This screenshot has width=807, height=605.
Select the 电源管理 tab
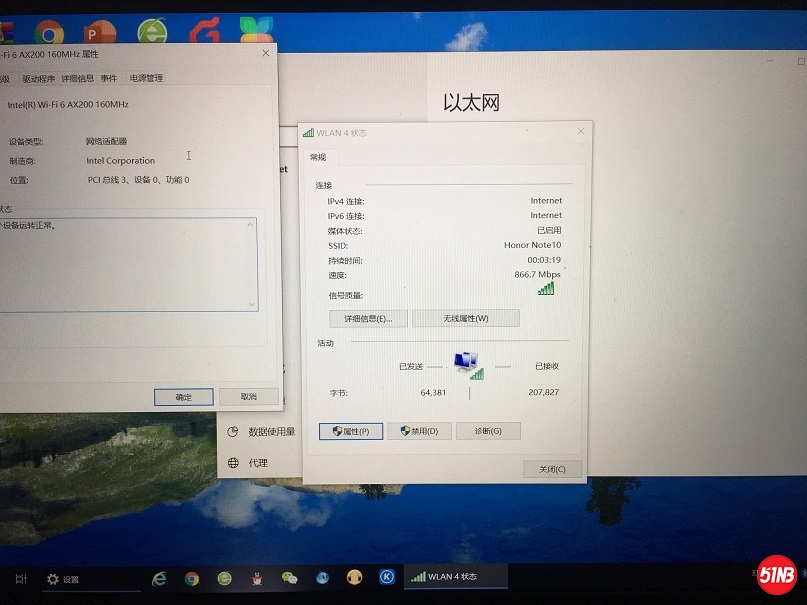pyautogui.click(x=146, y=78)
